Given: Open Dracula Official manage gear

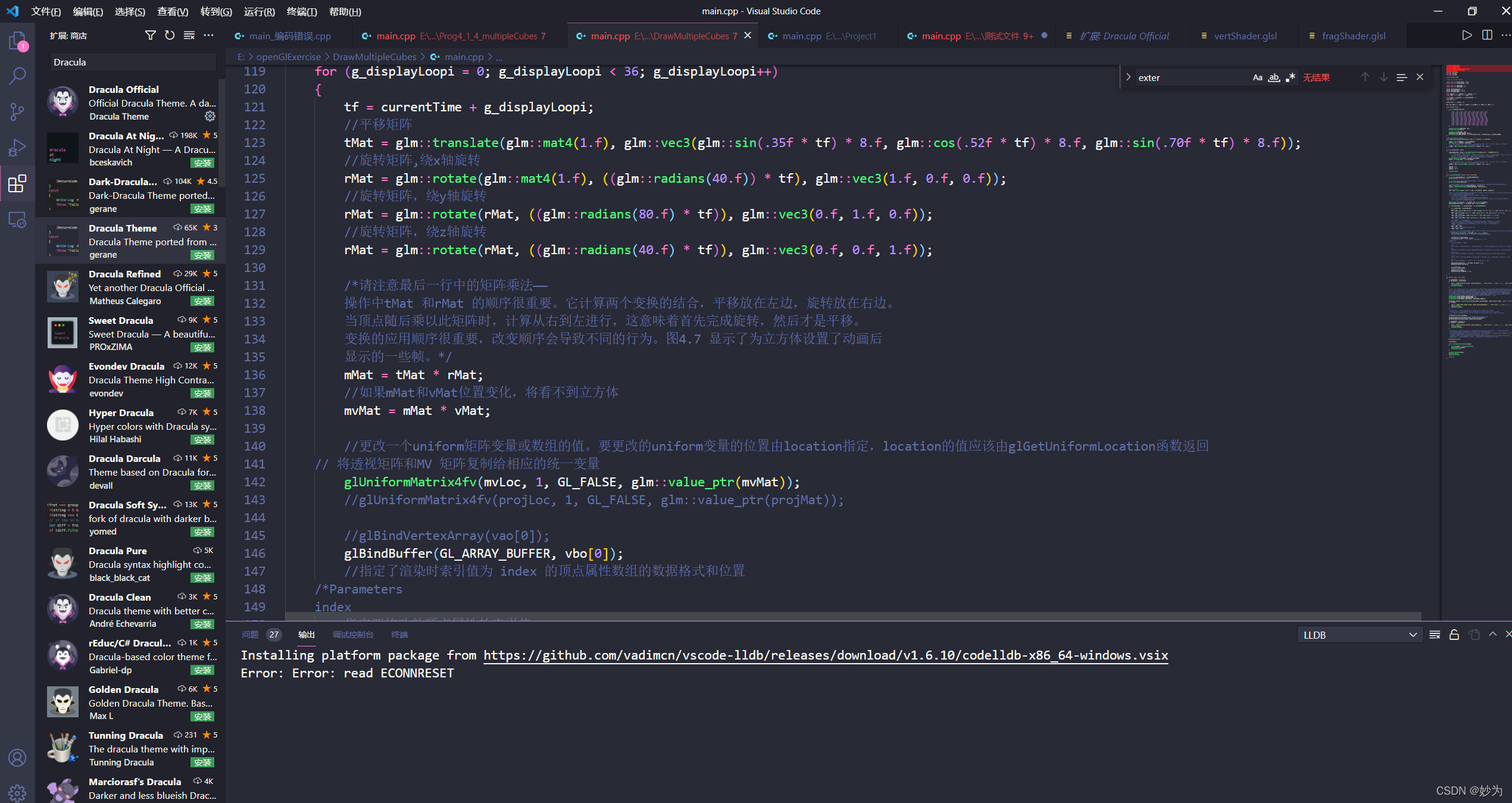Looking at the screenshot, I should tap(210, 116).
